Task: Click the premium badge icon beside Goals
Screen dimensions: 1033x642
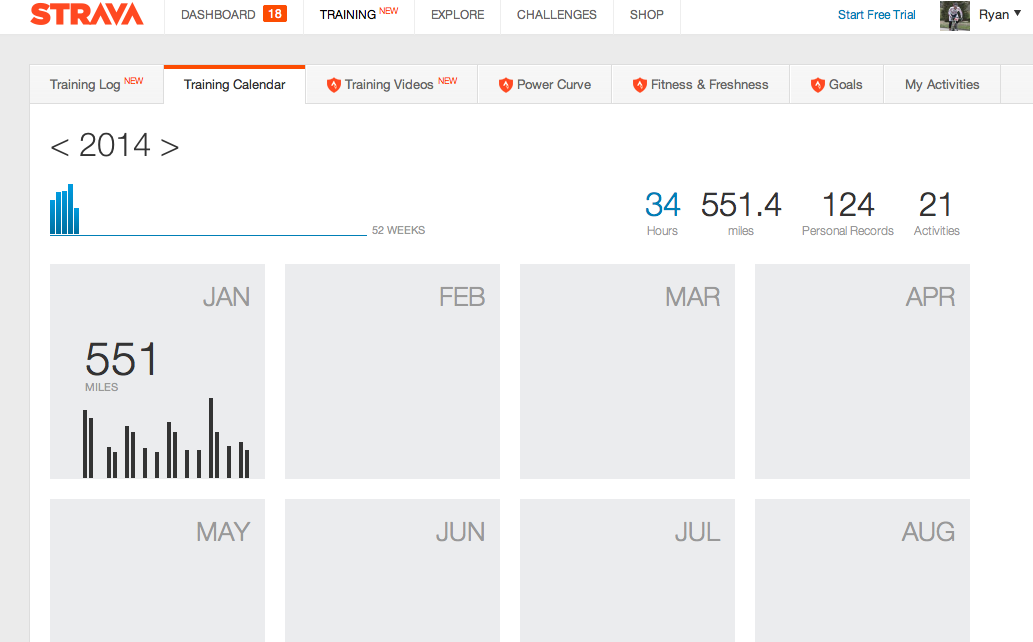Action: coord(818,85)
